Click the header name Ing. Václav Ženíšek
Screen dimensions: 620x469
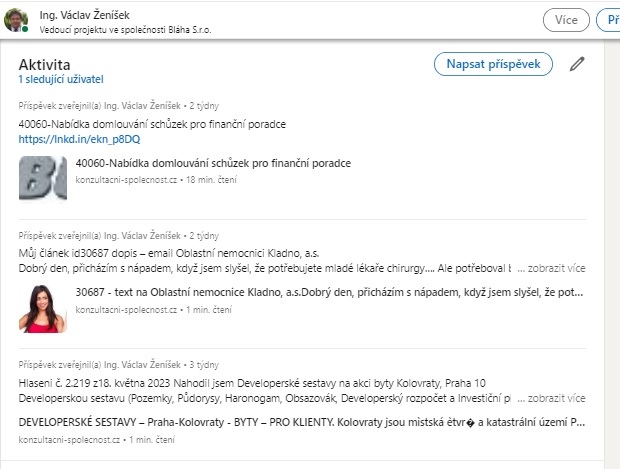click(84, 15)
